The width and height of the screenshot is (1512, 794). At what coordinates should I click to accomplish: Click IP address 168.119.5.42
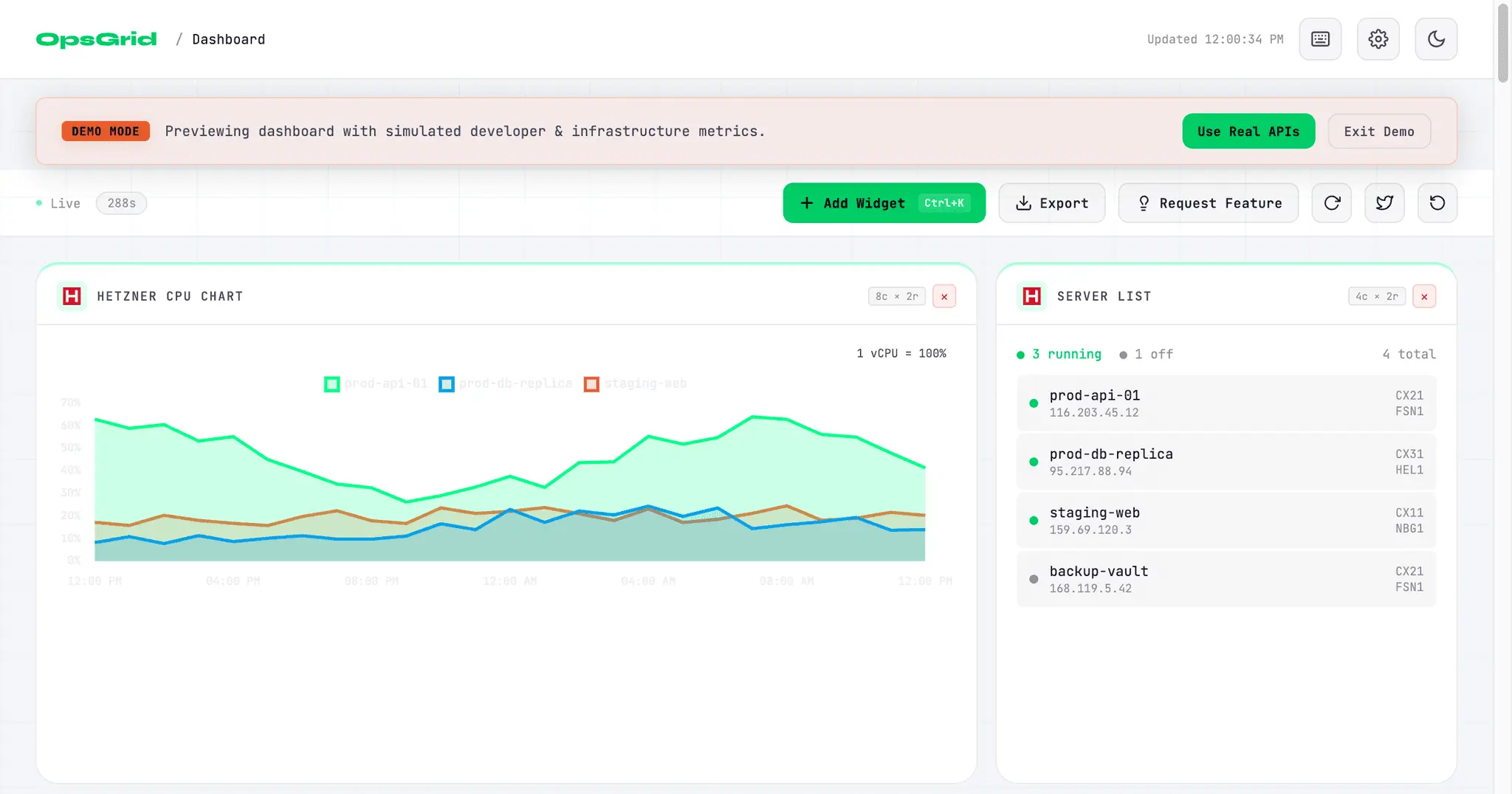[x=1090, y=588]
